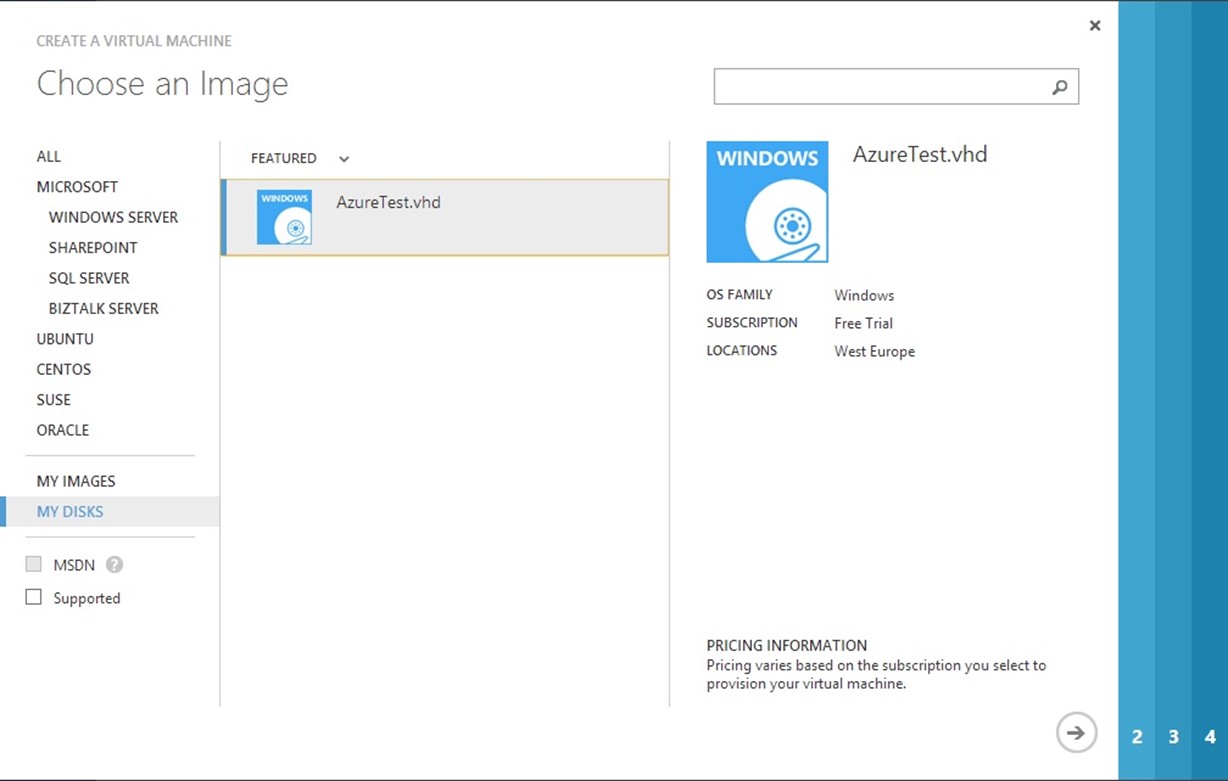Click the subscription value Free Trial
Viewport: 1228px width, 781px height.
863,323
